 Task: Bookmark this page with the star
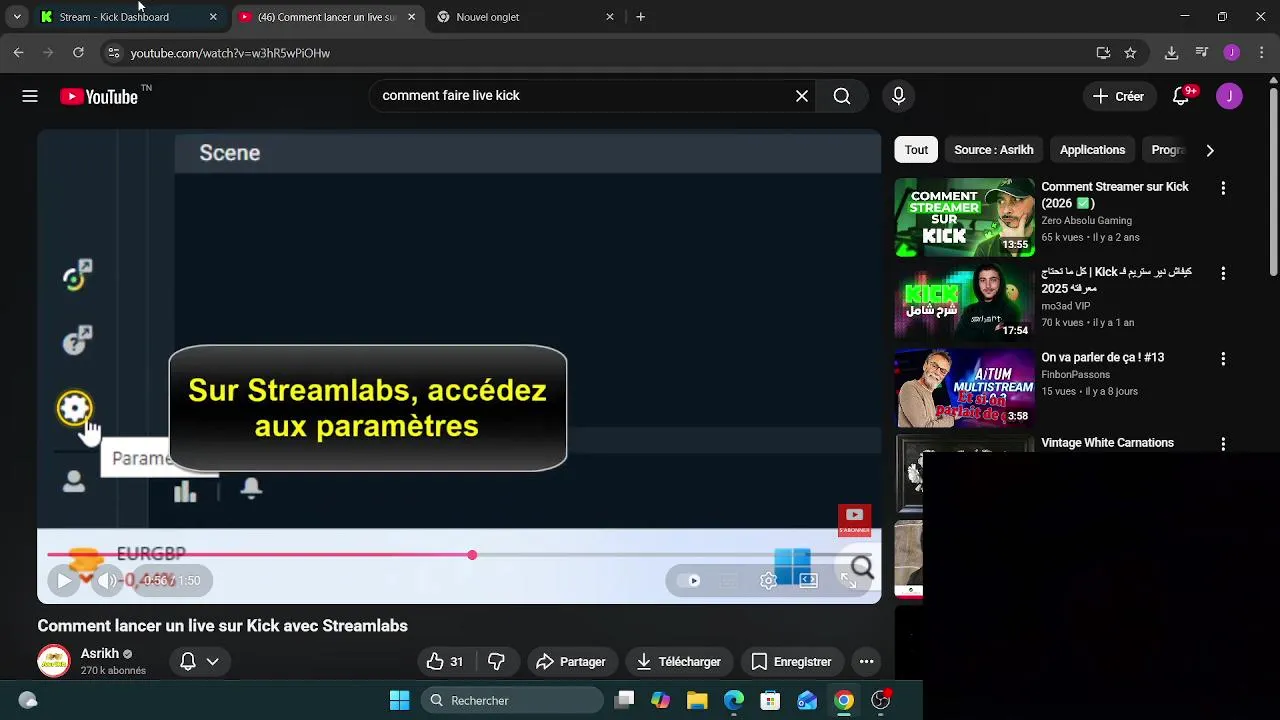(1130, 53)
